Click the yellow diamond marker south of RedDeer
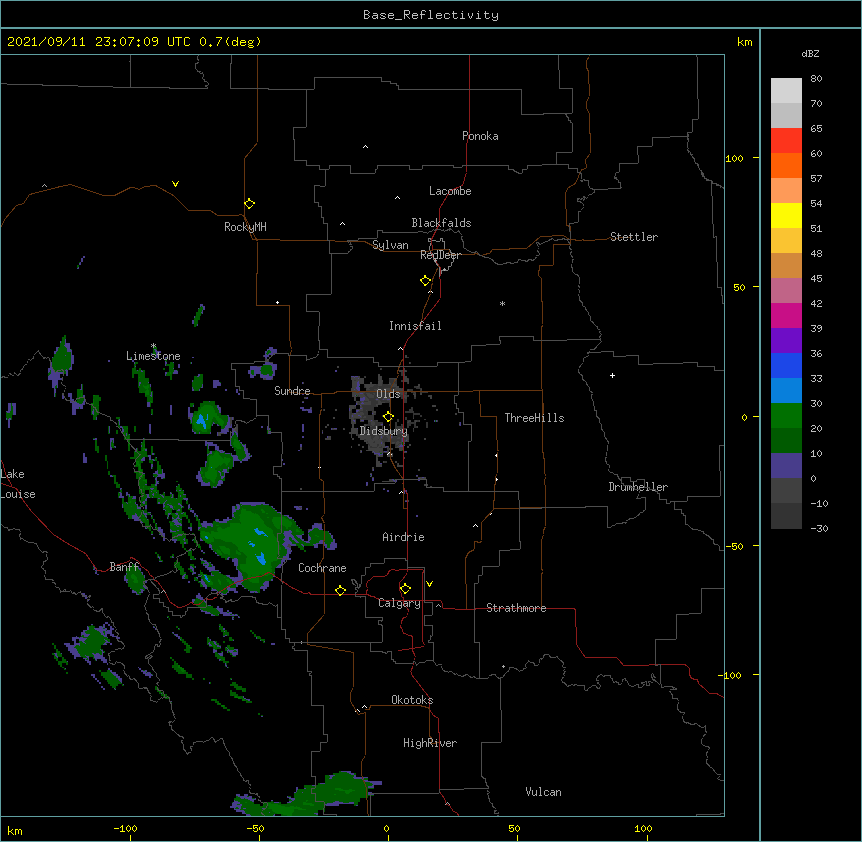 pyautogui.click(x=426, y=280)
